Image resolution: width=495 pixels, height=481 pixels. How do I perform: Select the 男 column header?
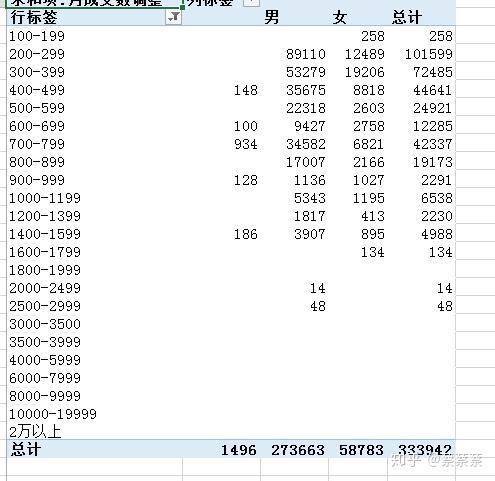click(x=272, y=17)
